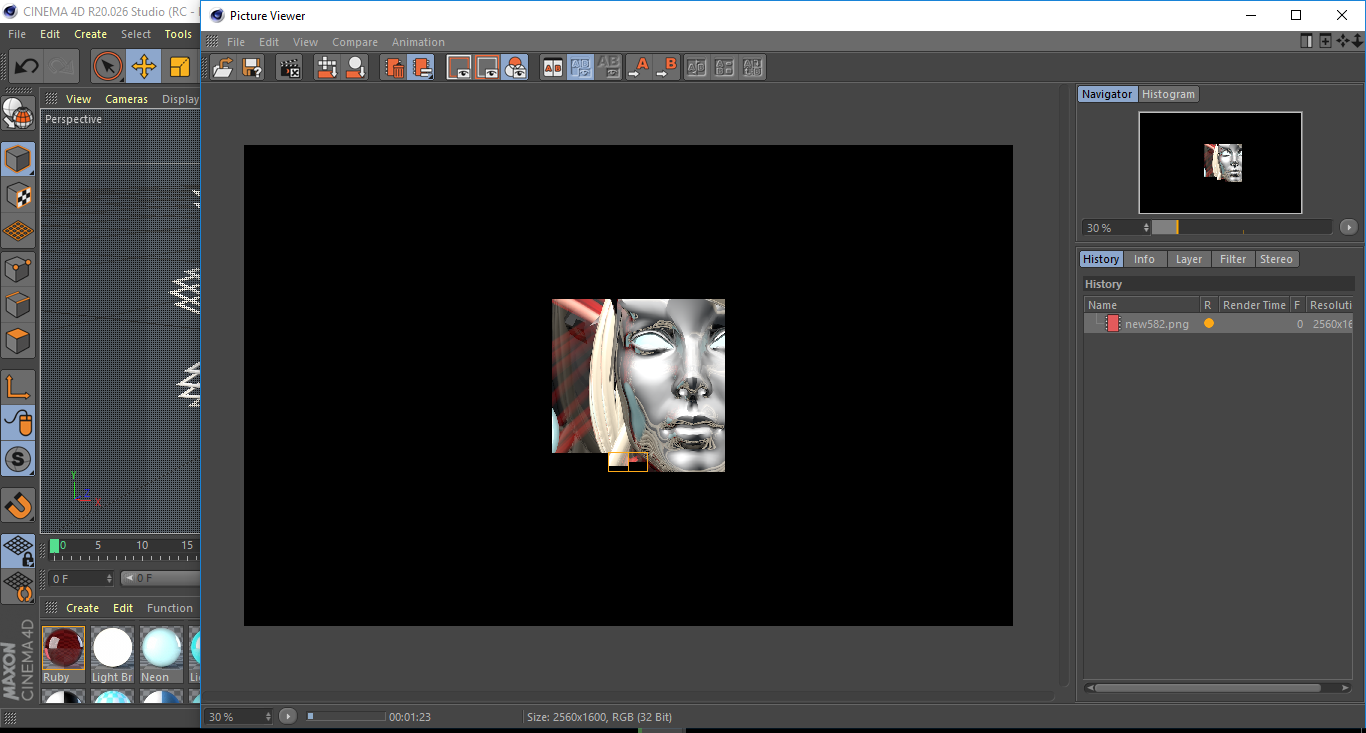Click Undo arrow in Cinema 4D window
The height and width of the screenshot is (733, 1366).
(26, 67)
